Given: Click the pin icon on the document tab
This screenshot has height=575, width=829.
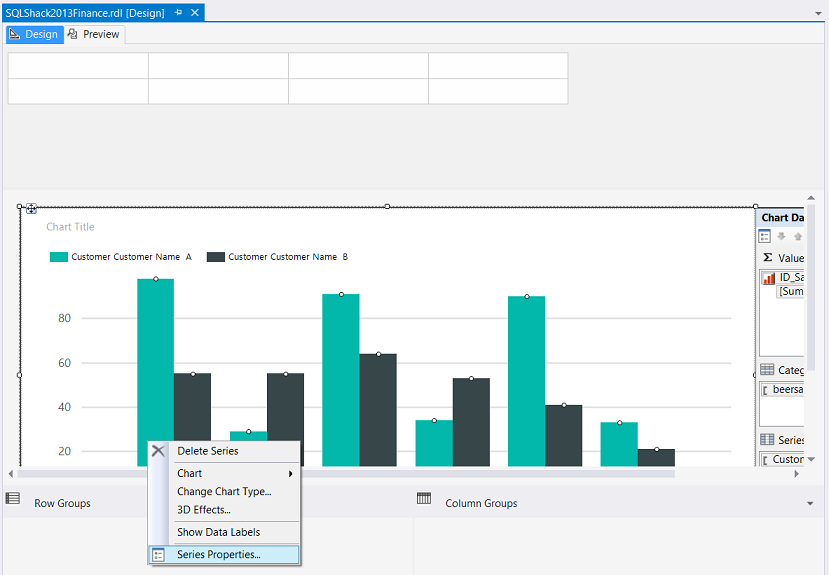Looking at the screenshot, I should pyautogui.click(x=178, y=13).
